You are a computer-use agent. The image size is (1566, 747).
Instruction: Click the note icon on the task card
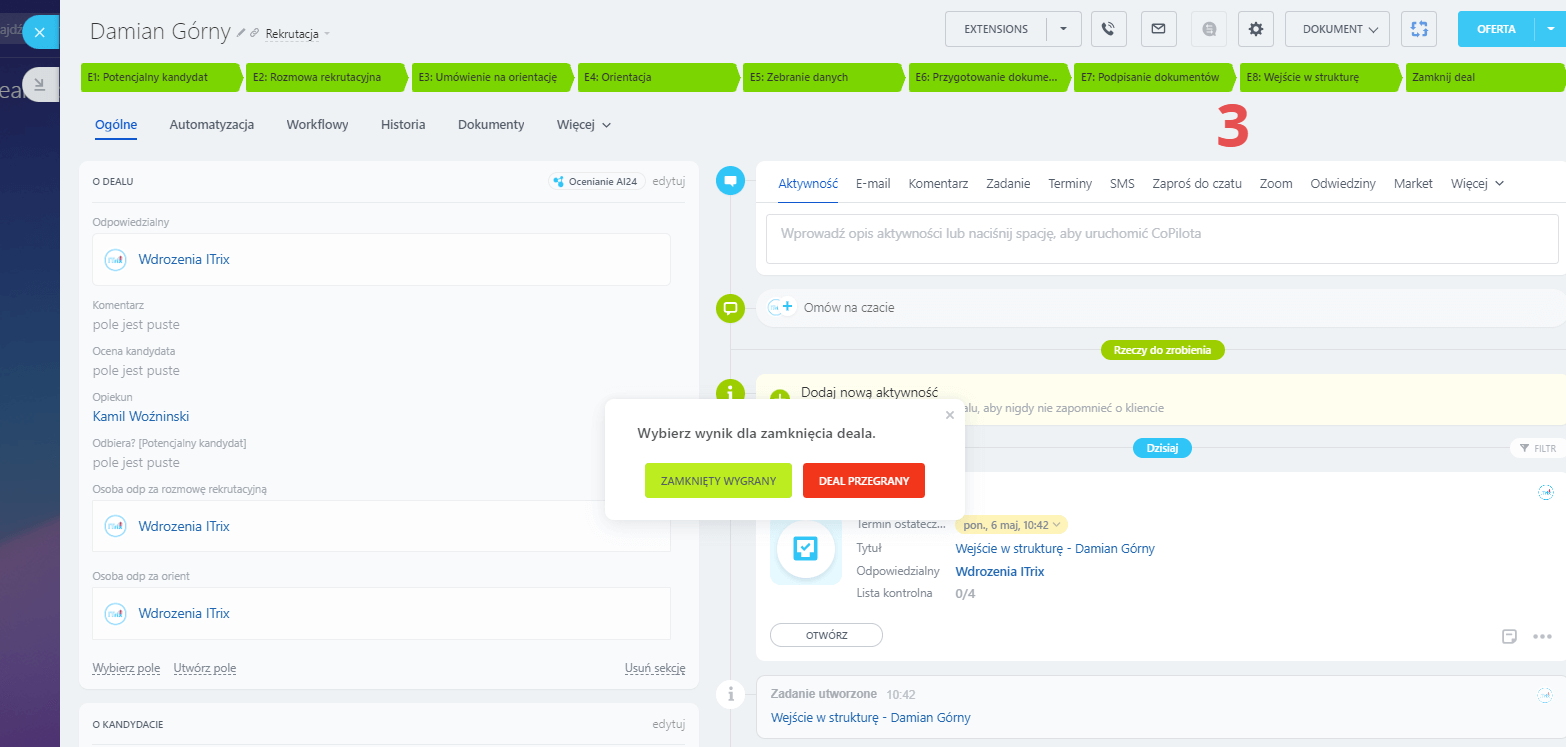pyautogui.click(x=1510, y=636)
